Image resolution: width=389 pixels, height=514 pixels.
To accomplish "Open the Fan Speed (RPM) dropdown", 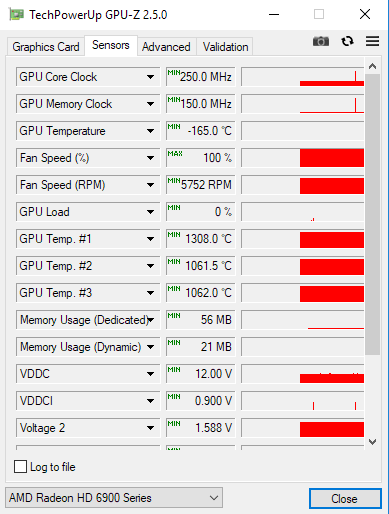I will (x=88, y=185).
